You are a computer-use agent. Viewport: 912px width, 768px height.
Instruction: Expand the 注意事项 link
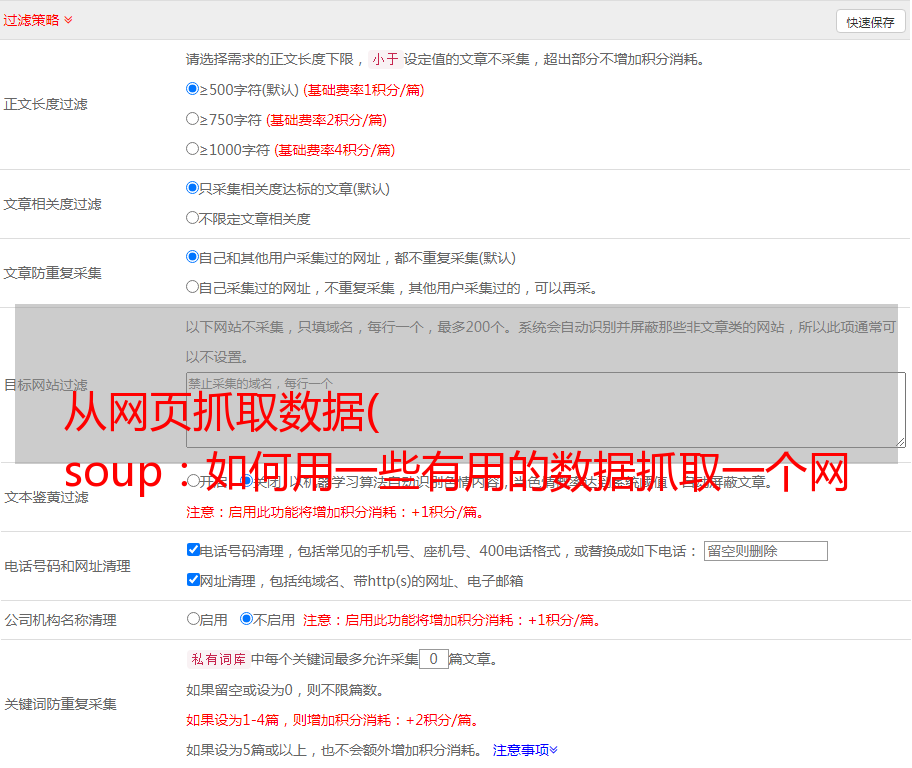coord(525,750)
